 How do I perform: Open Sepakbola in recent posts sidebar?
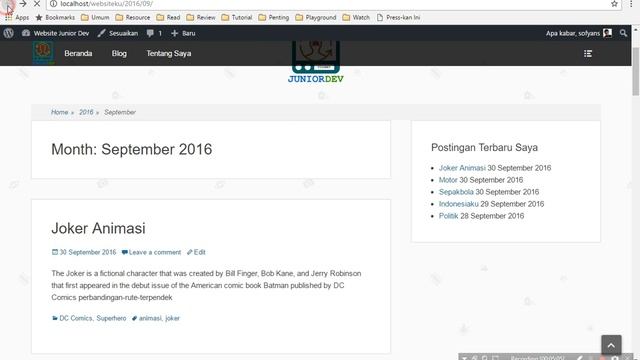pyautogui.click(x=456, y=192)
